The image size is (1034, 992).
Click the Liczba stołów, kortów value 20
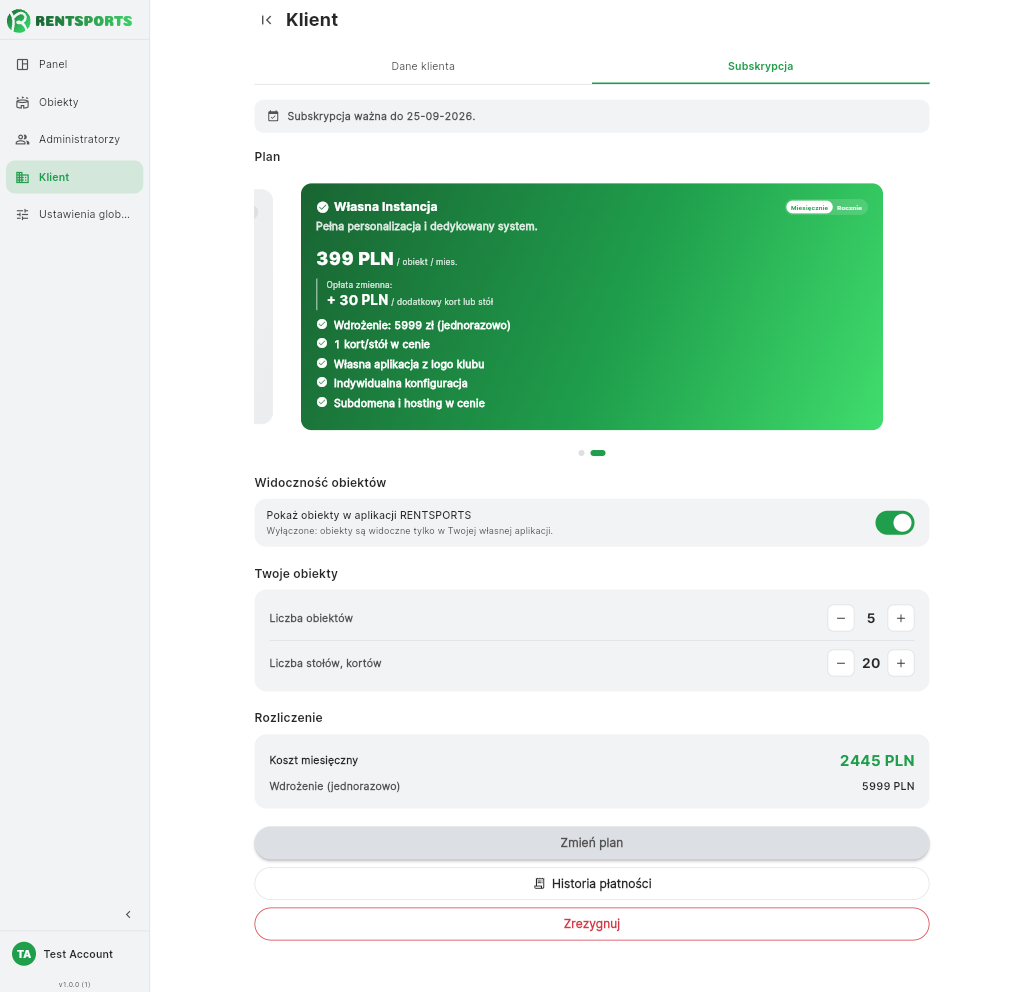(x=871, y=663)
